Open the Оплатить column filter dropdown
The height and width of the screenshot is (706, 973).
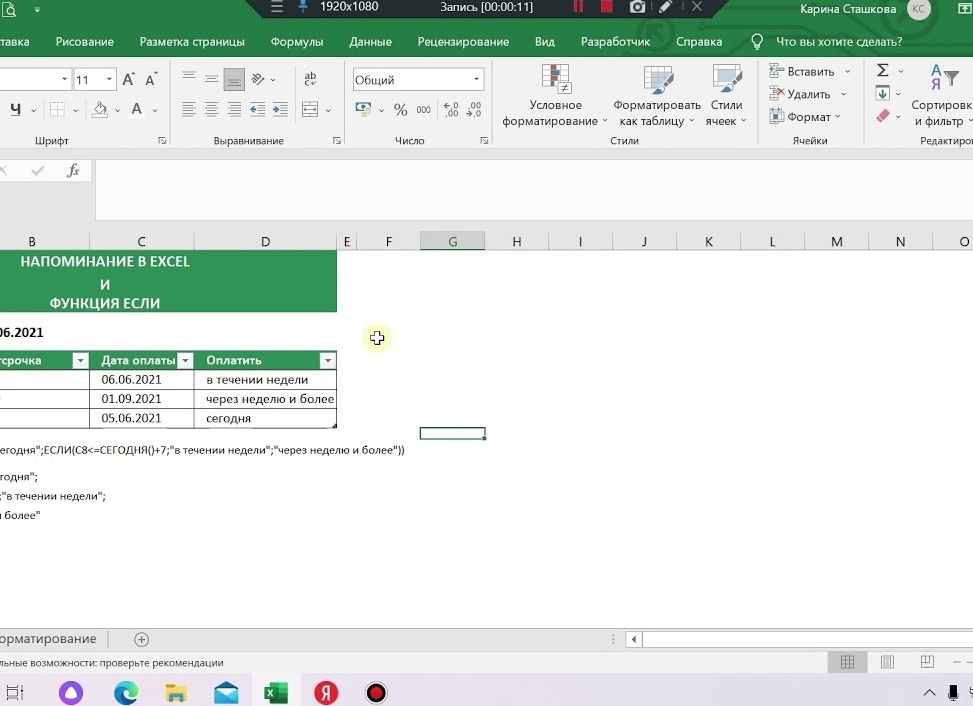[x=326, y=361]
